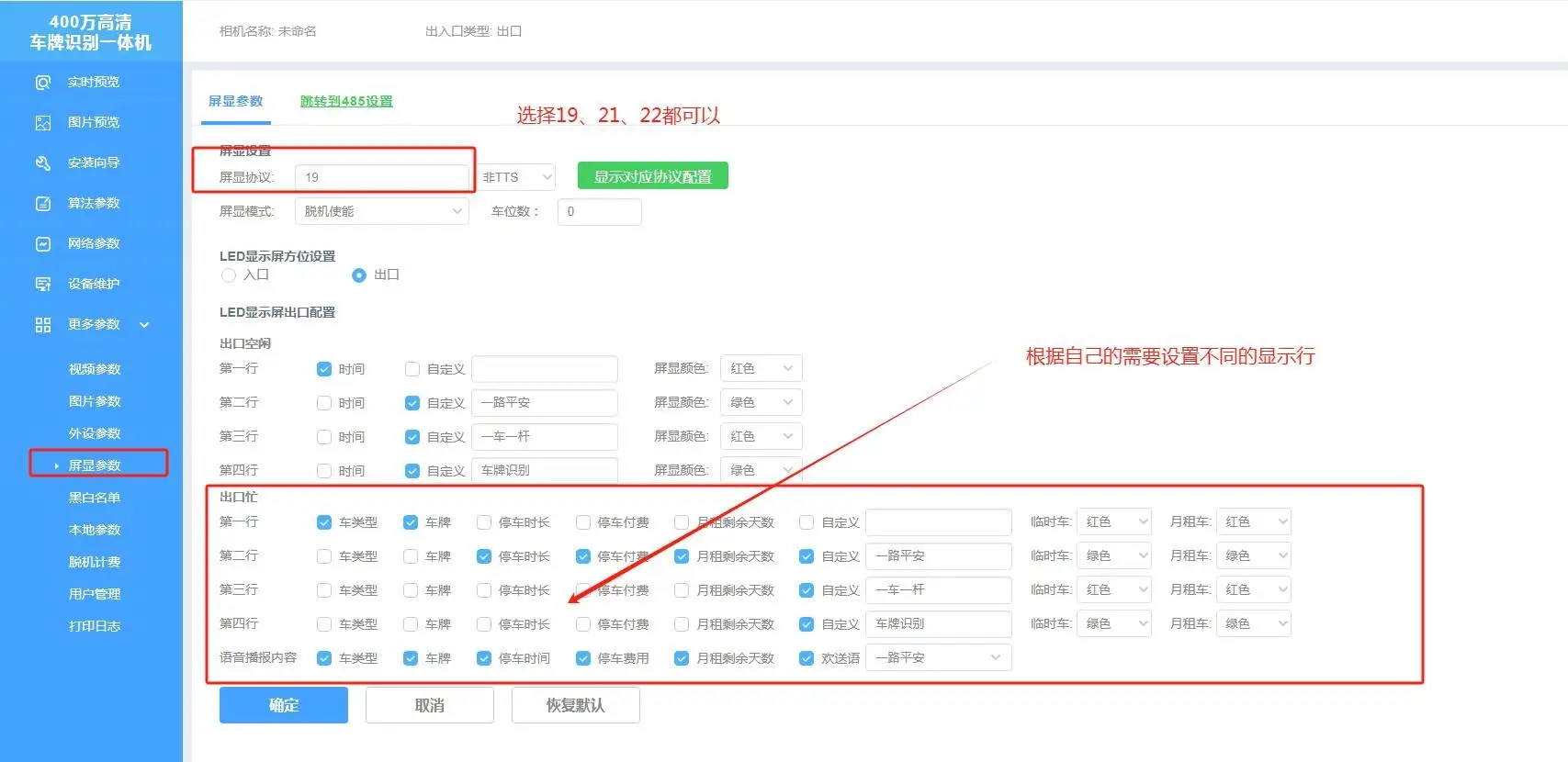Click the 屏显协议 input field showing 19
Viewport: 1568px width, 762px height.
pos(381,177)
